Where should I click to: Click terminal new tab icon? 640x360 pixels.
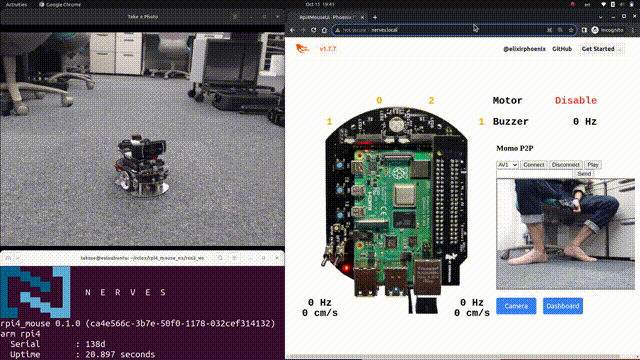[x=8, y=258]
